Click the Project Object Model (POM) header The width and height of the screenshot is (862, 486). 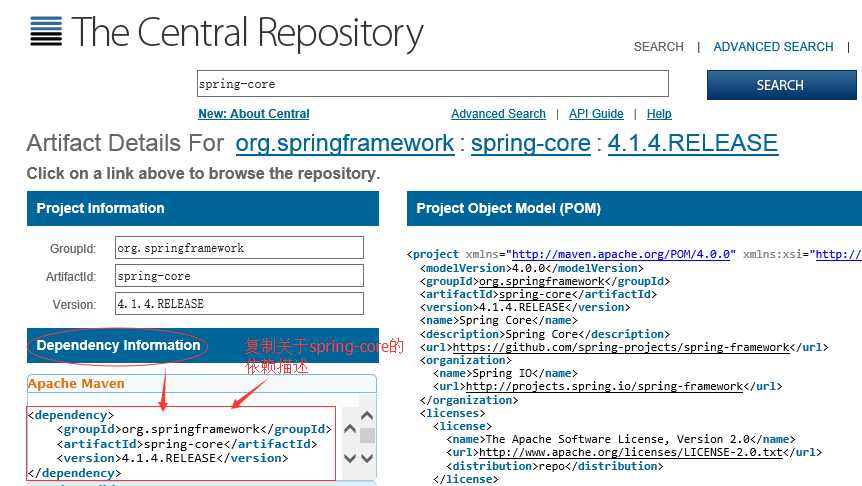(x=634, y=208)
